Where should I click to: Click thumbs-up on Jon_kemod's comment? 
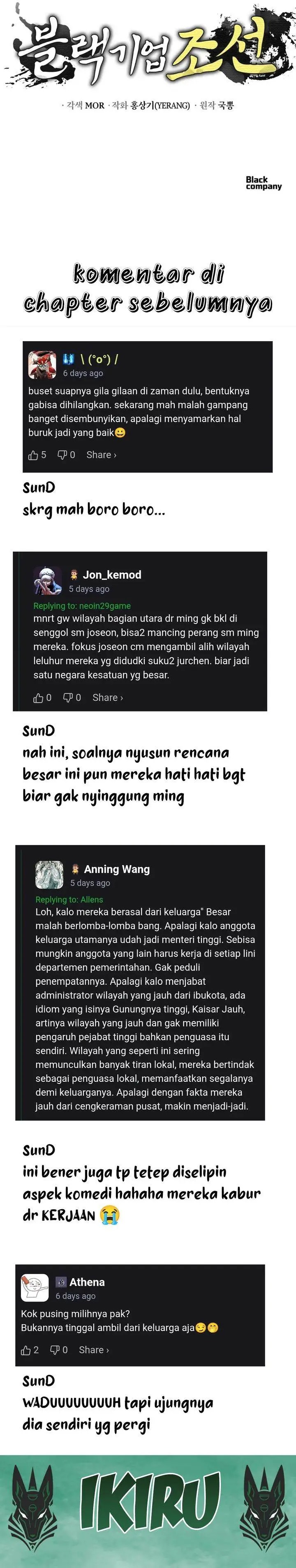pos(38,697)
